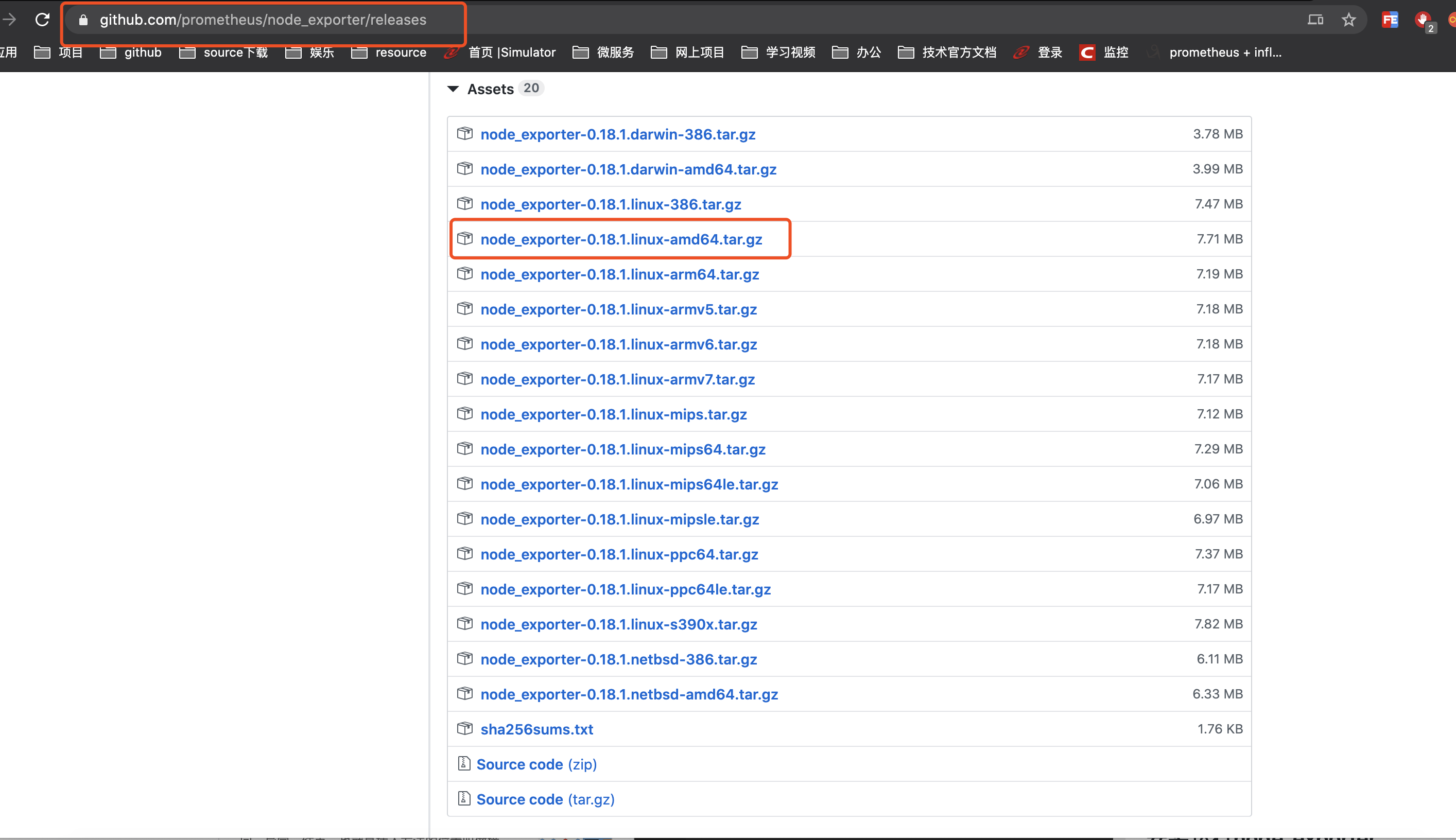Click the page reload icon
The image size is (1456, 840).
[x=42, y=19]
